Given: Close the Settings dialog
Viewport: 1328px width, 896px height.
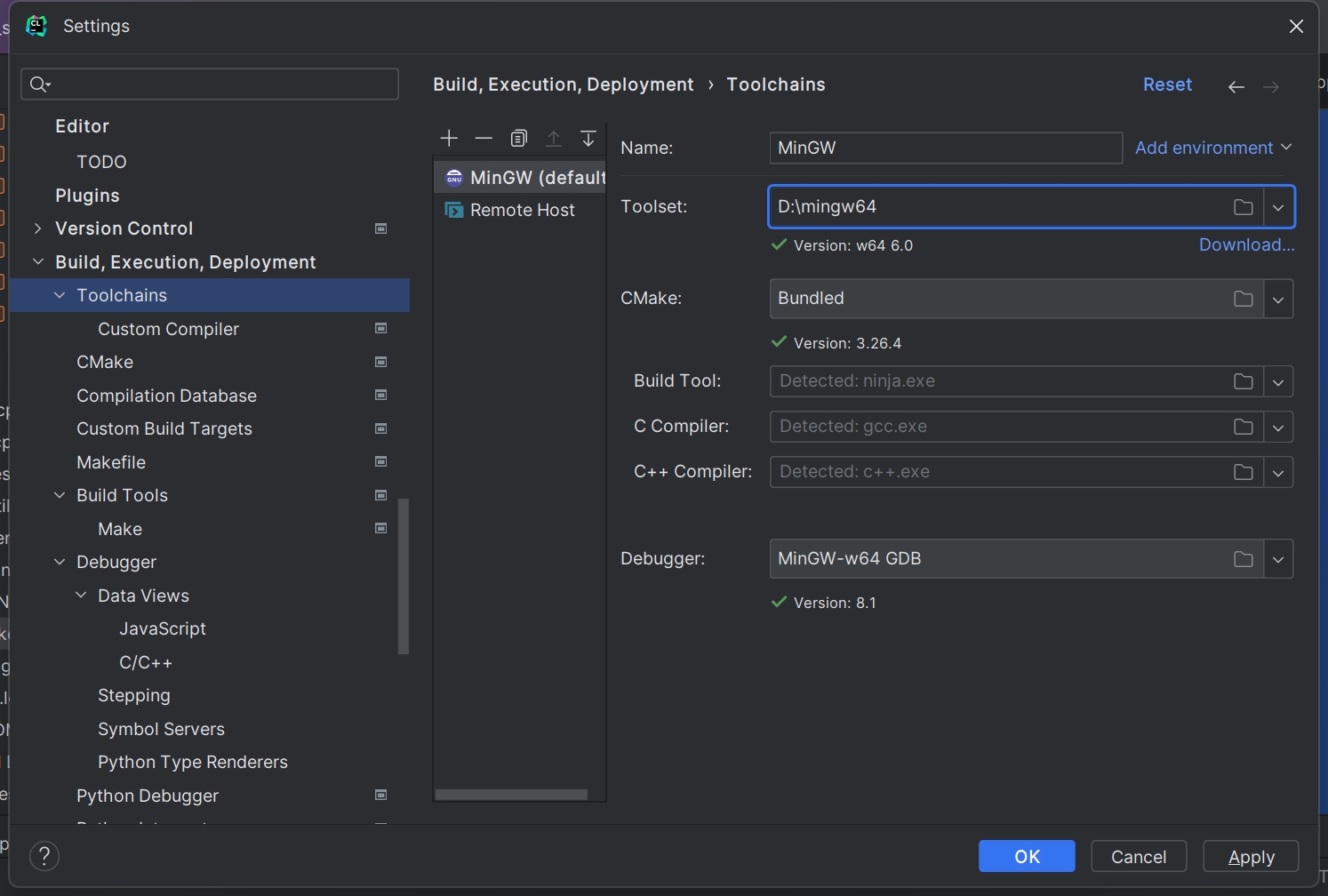Looking at the screenshot, I should (1296, 26).
